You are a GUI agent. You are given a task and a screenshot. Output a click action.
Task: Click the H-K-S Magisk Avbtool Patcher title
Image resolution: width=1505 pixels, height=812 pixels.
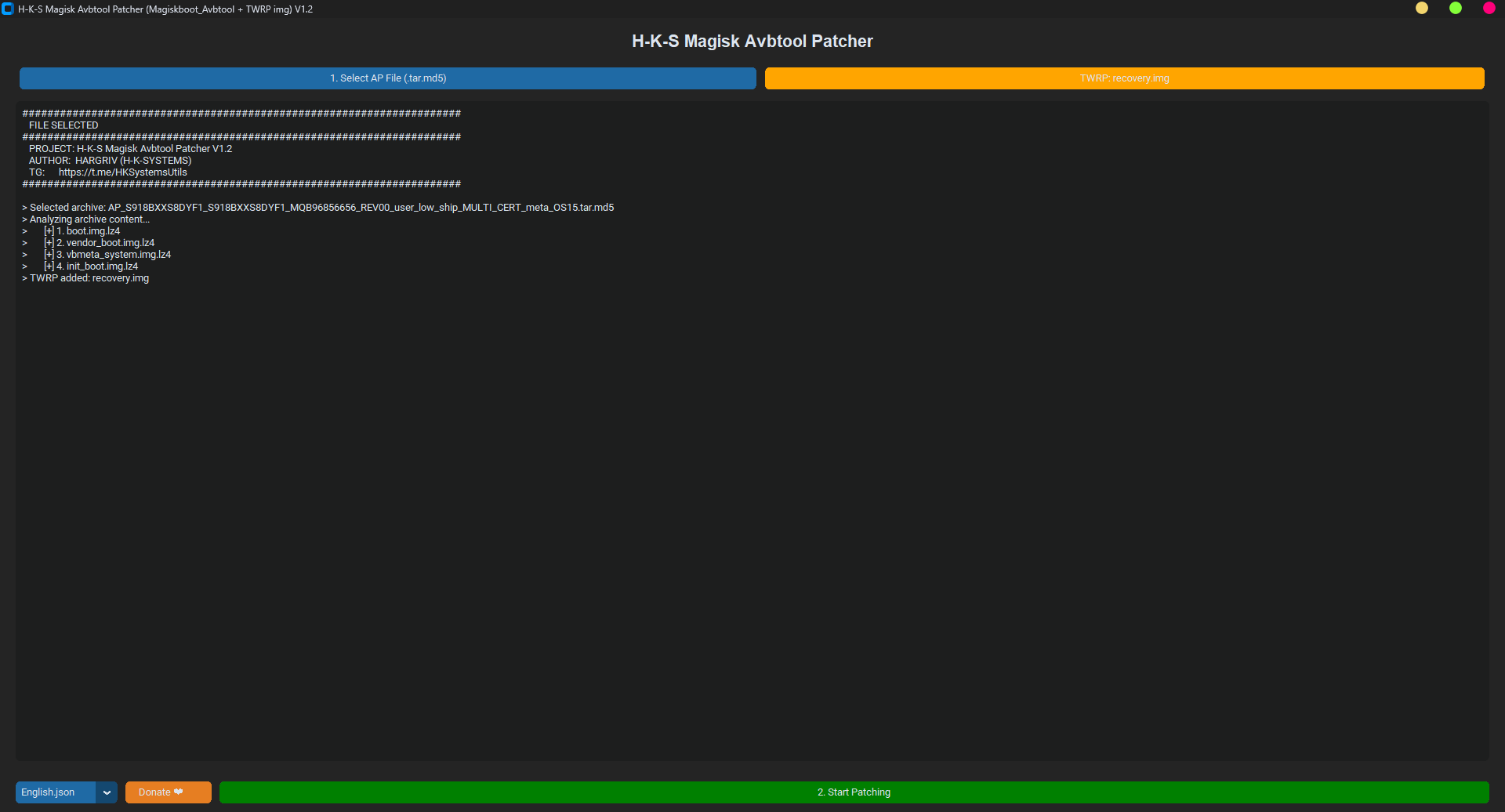752,41
